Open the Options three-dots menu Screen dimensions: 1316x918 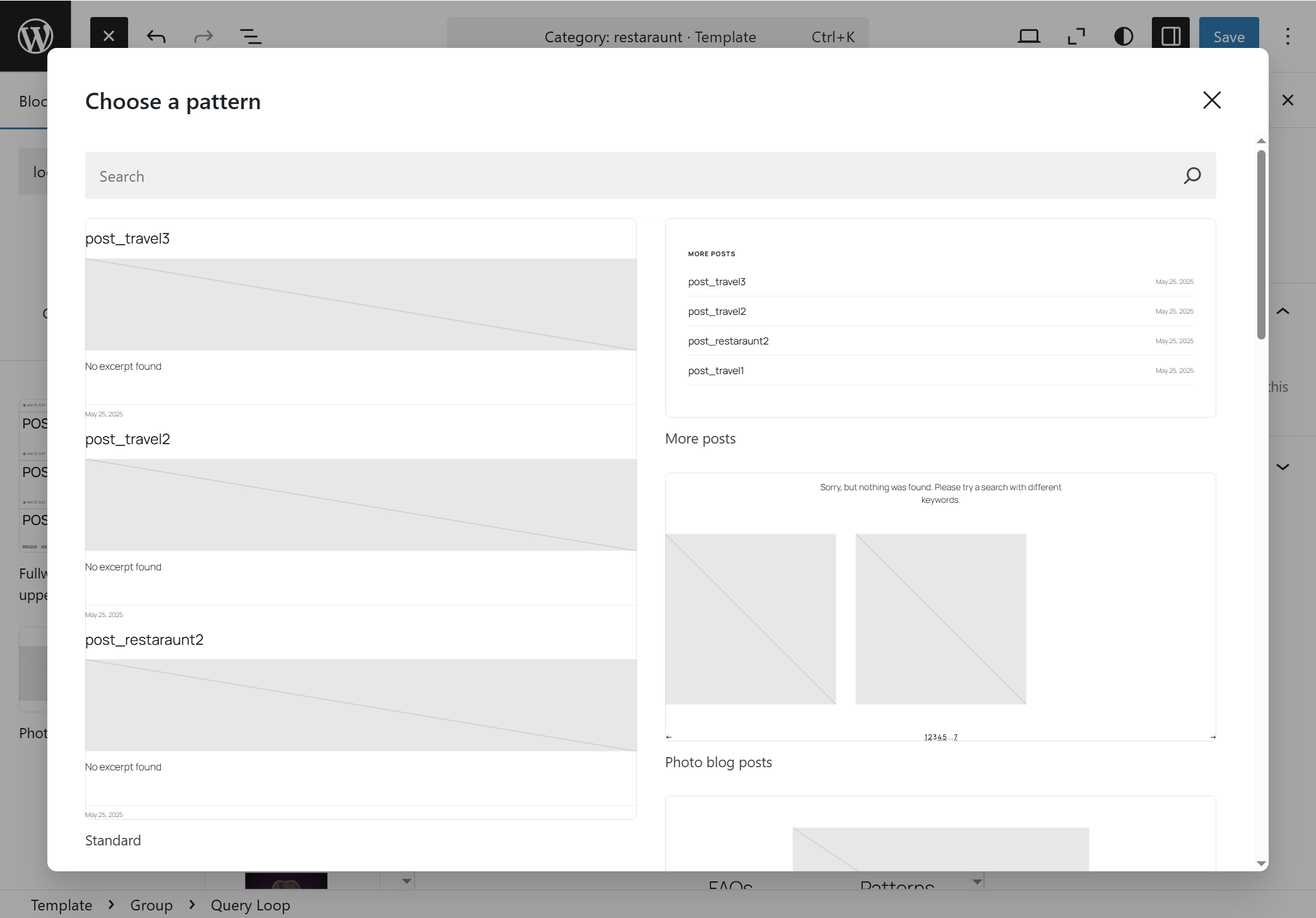coord(1288,37)
